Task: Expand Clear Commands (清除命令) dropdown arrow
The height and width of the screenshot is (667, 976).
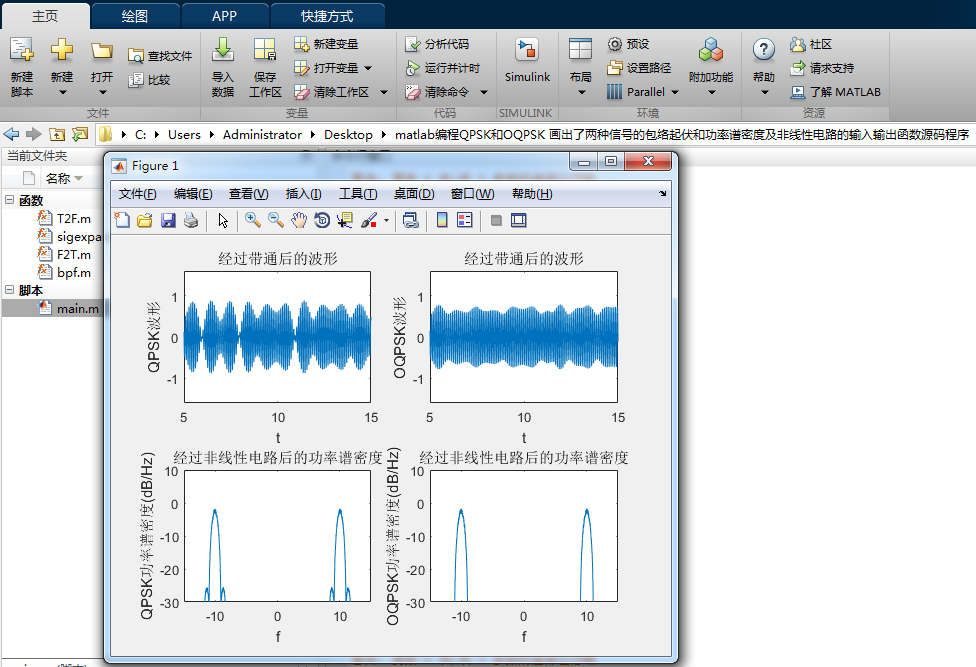Action: (484, 92)
